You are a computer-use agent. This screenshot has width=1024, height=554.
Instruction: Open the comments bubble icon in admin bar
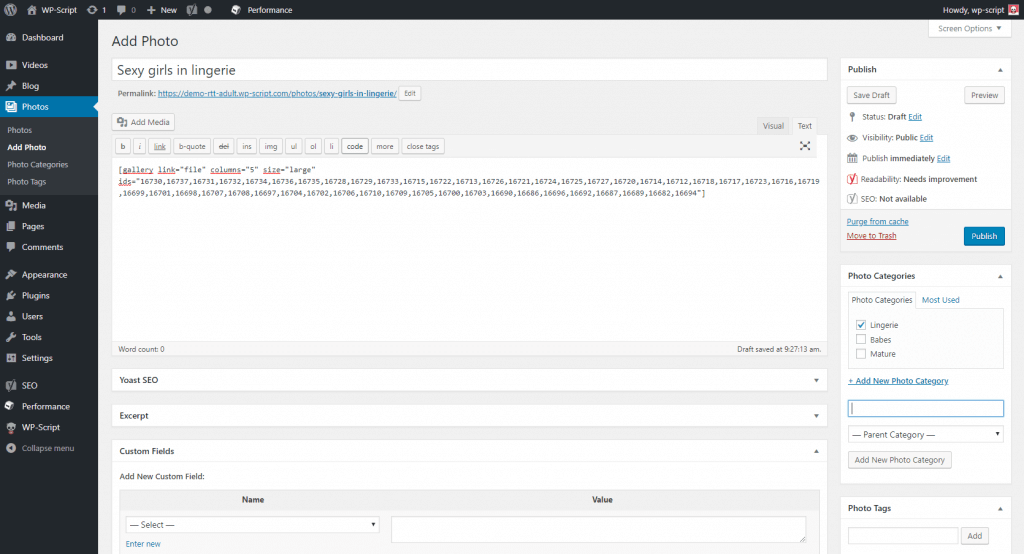[122, 10]
